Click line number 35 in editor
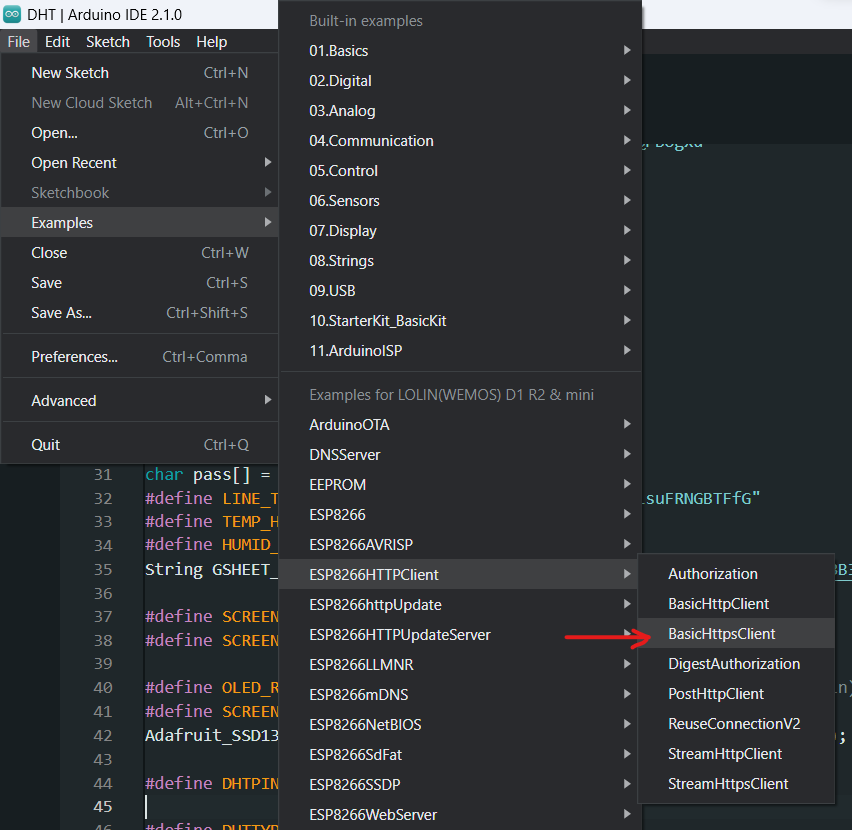Screen dimensions: 852x830 click(103, 569)
